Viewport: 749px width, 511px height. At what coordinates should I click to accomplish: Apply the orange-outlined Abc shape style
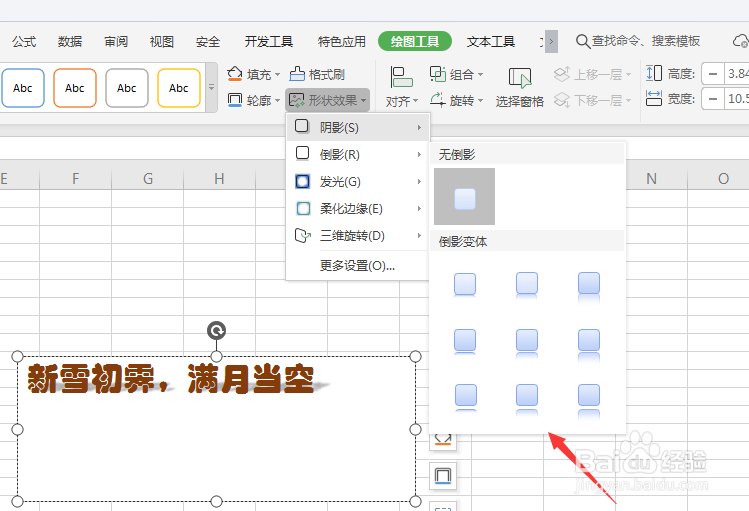coord(75,88)
